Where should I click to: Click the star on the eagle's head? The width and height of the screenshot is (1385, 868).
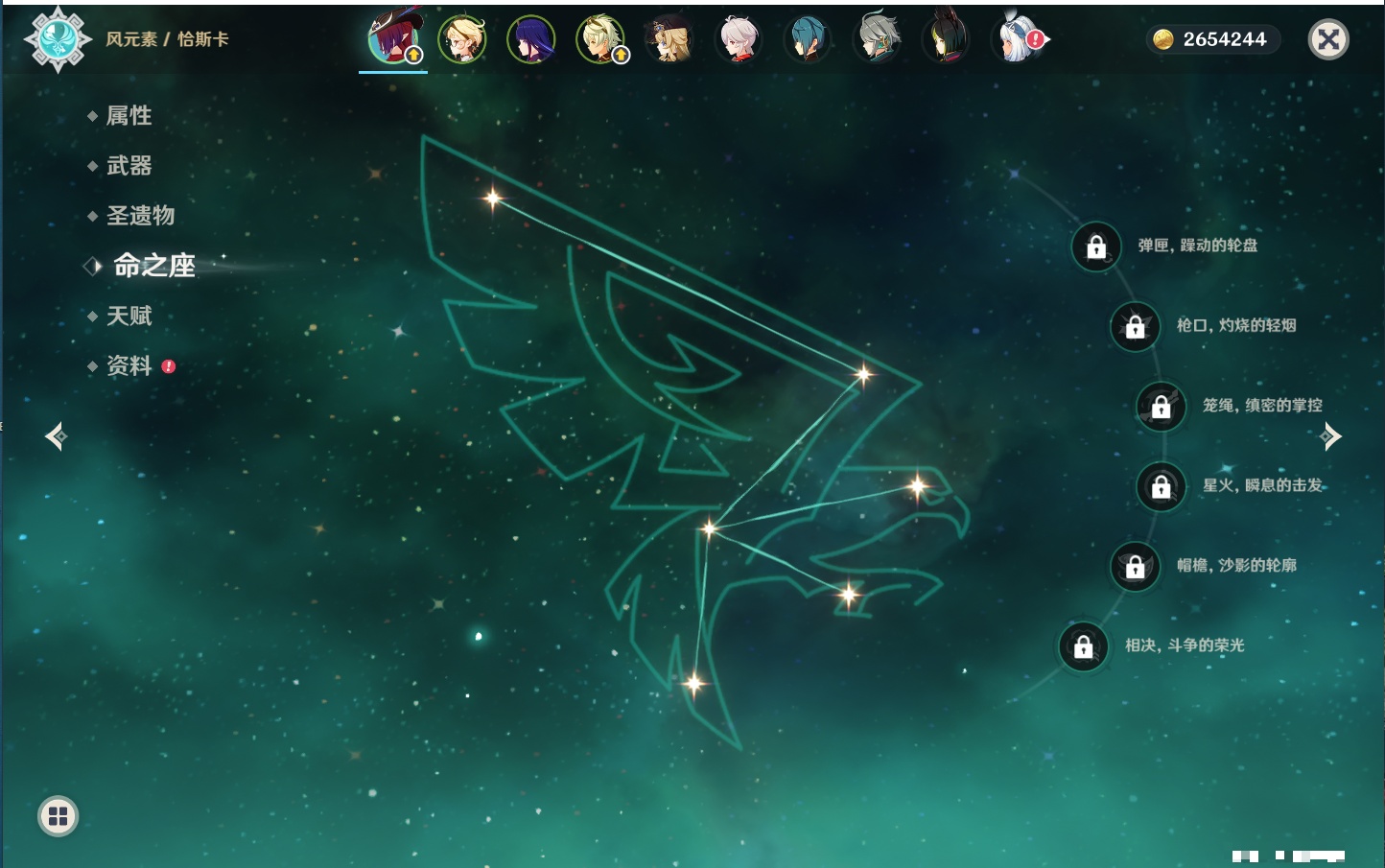pyautogui.click(x=918, y=486)
